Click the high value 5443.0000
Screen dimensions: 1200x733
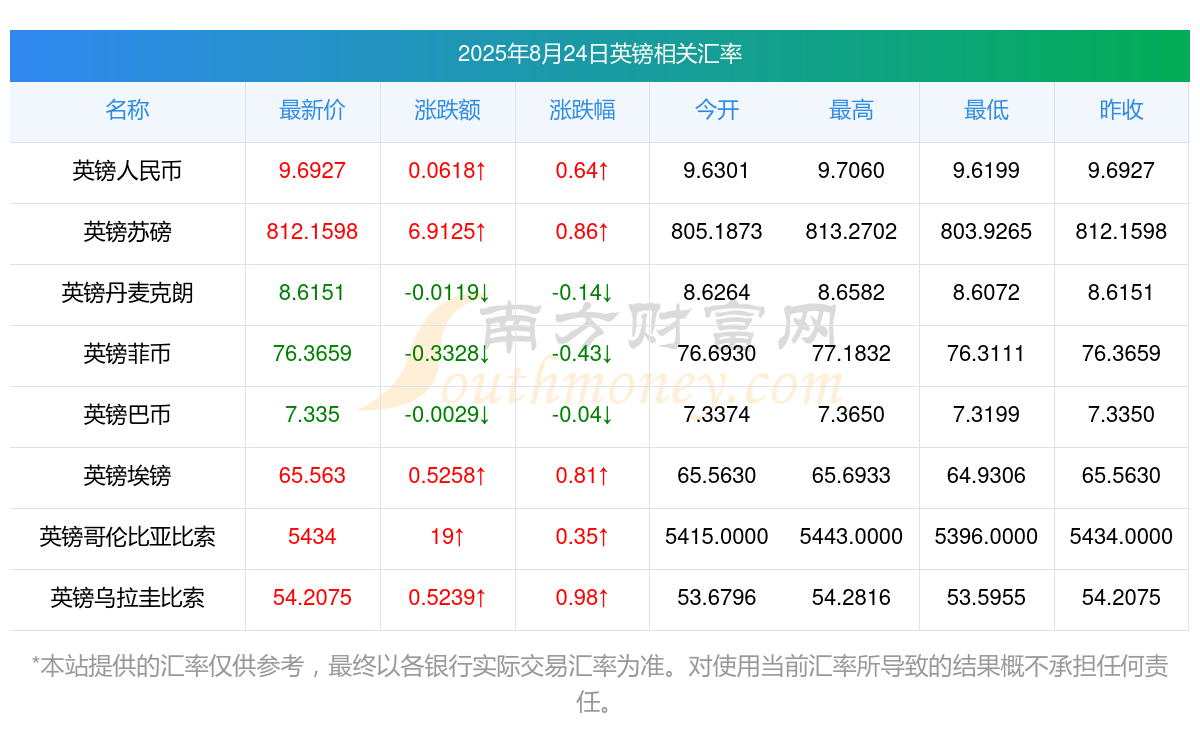pos(851,537)
